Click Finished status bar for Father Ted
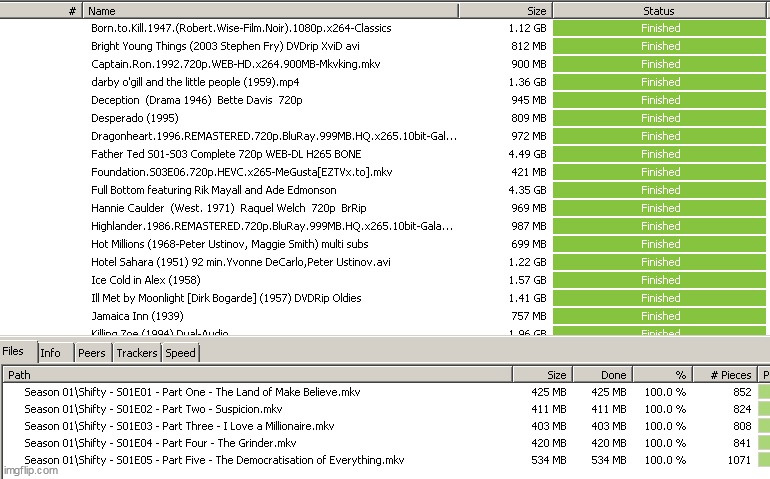The height and width of the screenshot is (479, 770). click(659, 154)
